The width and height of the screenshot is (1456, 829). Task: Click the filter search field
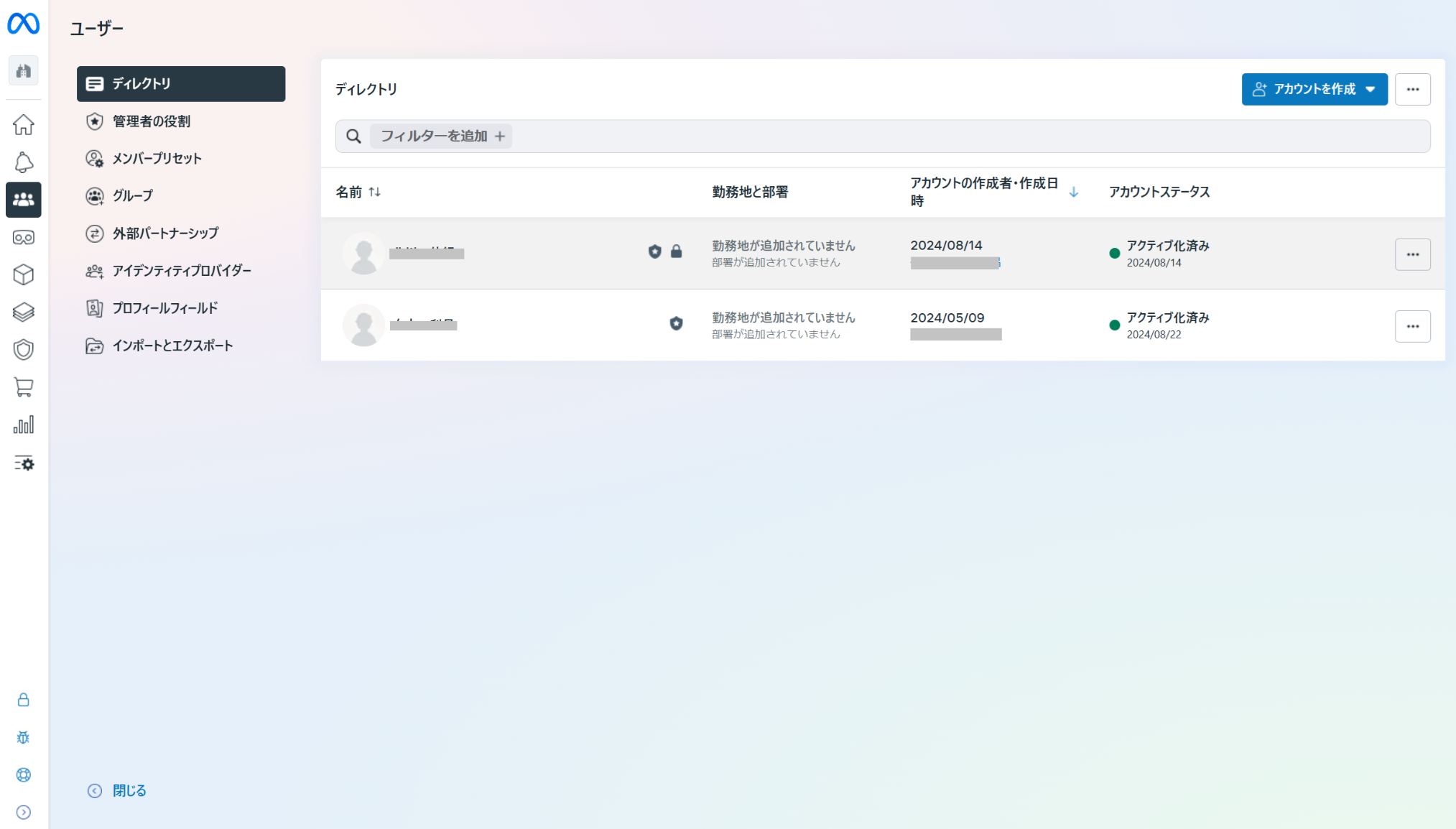pyautogui.click(x=883, y=136)
